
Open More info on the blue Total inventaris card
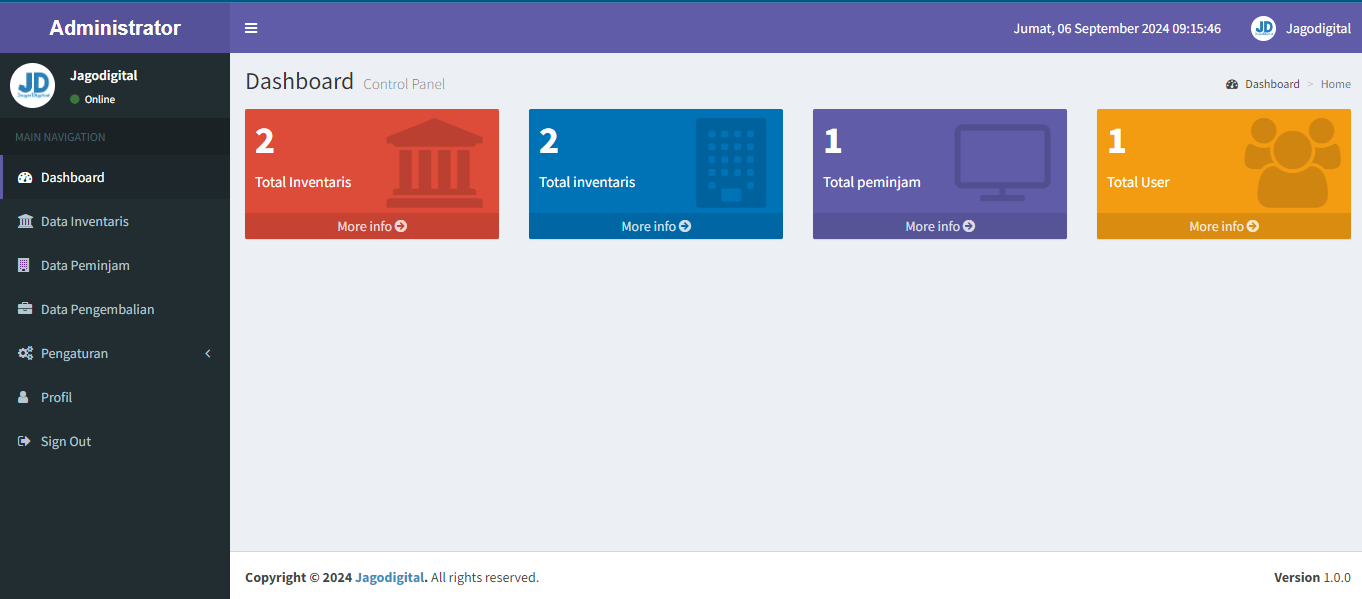tap(656, 226)
